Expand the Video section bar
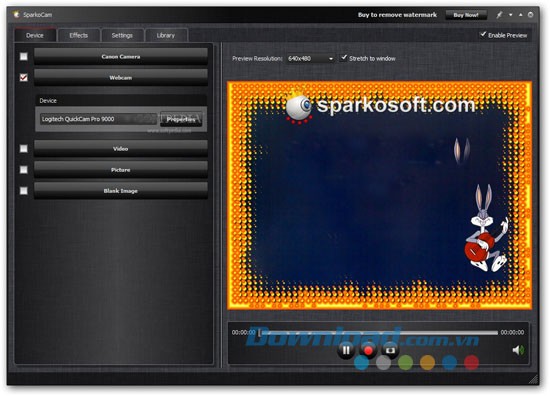The image size is (550, 396). (x=121, y=148)
